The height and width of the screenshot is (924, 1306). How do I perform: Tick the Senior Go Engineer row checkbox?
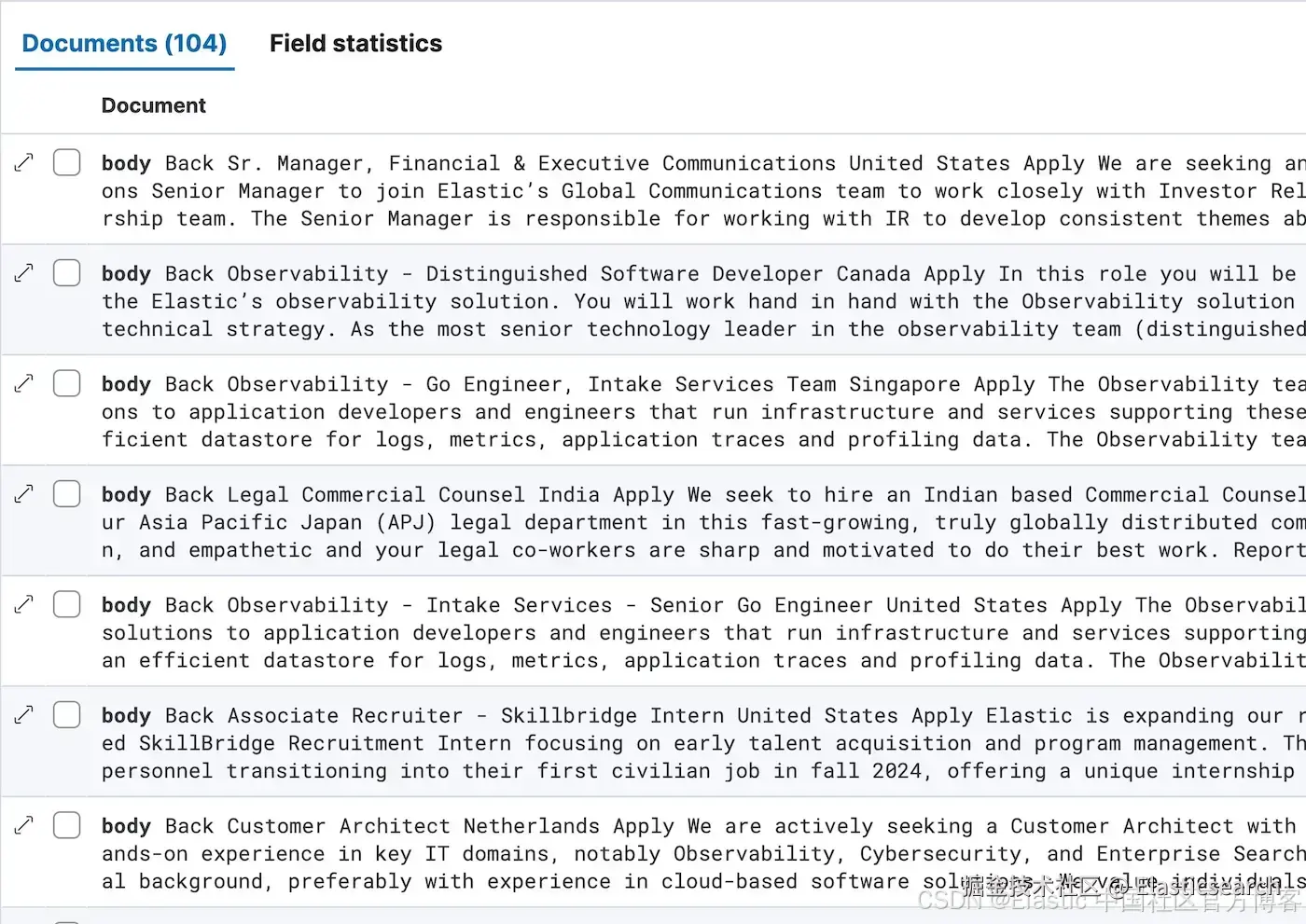coord(67,604)
